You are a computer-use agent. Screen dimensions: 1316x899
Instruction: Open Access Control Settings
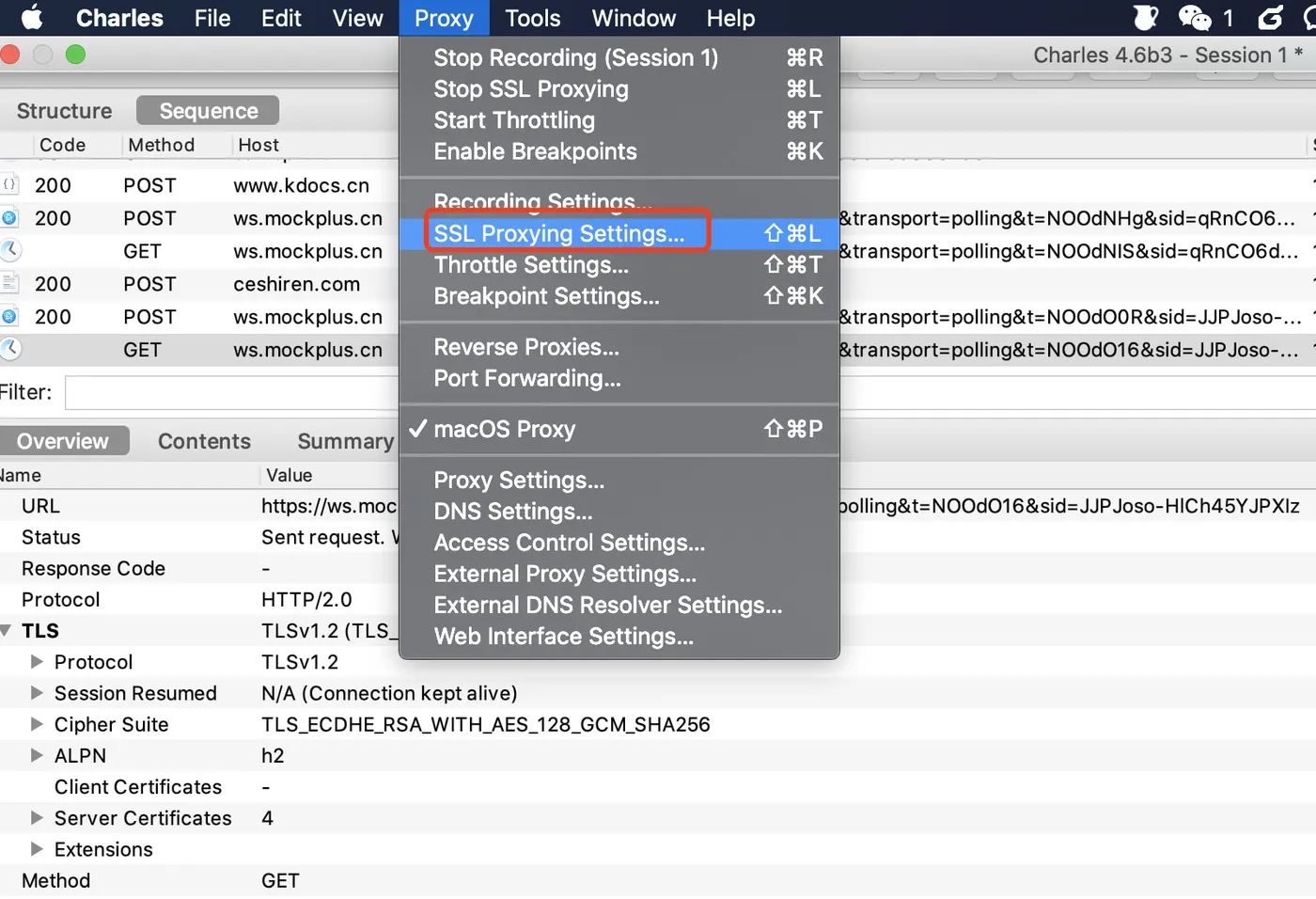pos(619,543)
